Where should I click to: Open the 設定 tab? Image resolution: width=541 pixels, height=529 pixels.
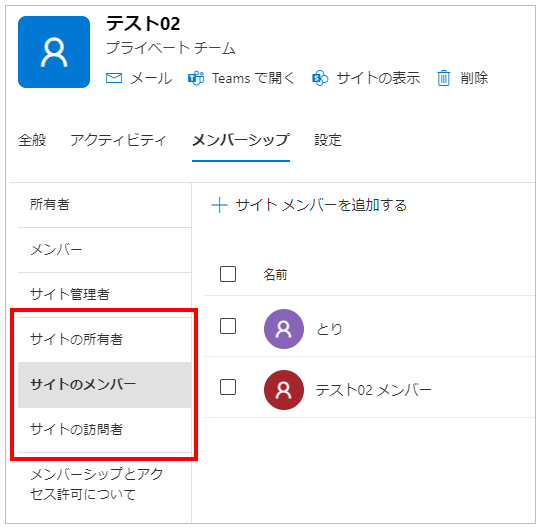(x=328, y=140)
